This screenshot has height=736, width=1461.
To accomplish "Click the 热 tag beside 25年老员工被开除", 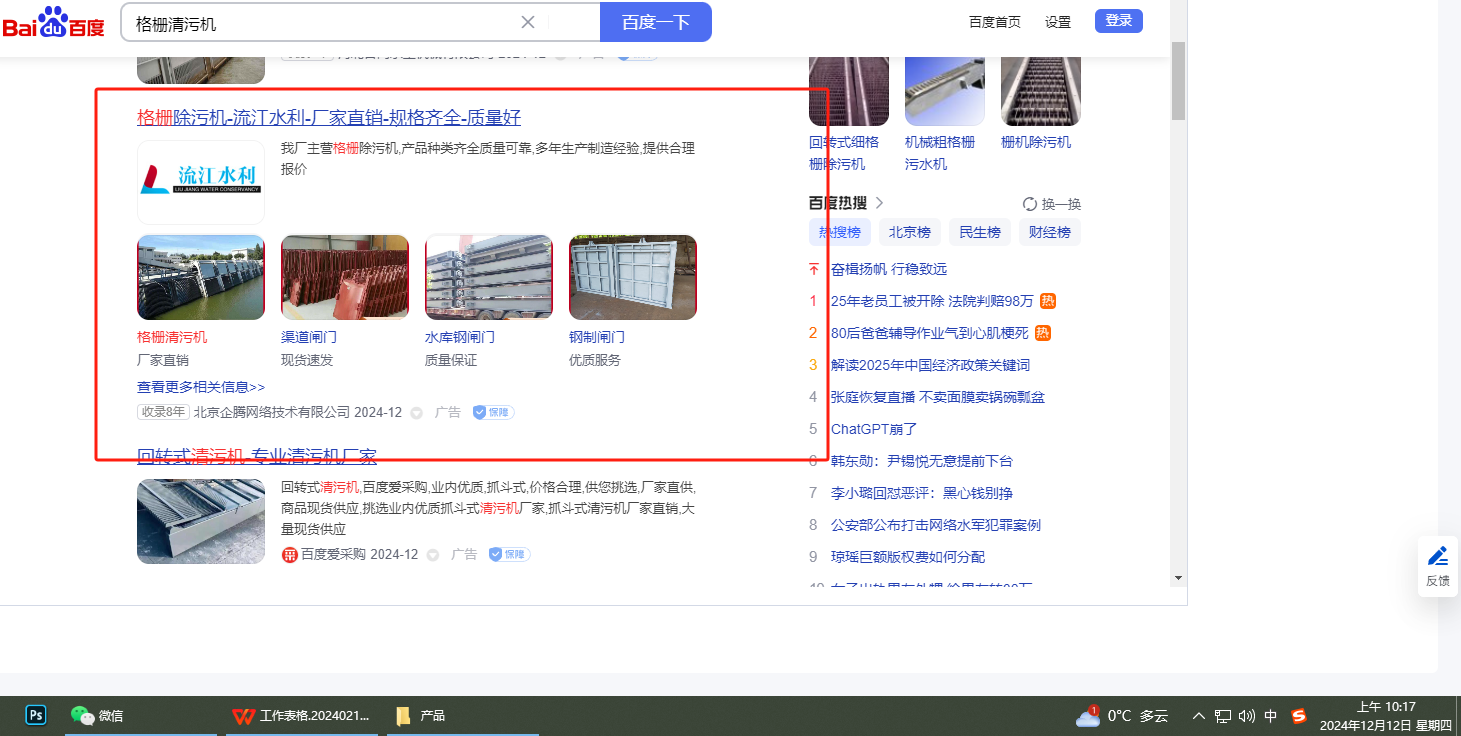I will tap(1048, 301).
